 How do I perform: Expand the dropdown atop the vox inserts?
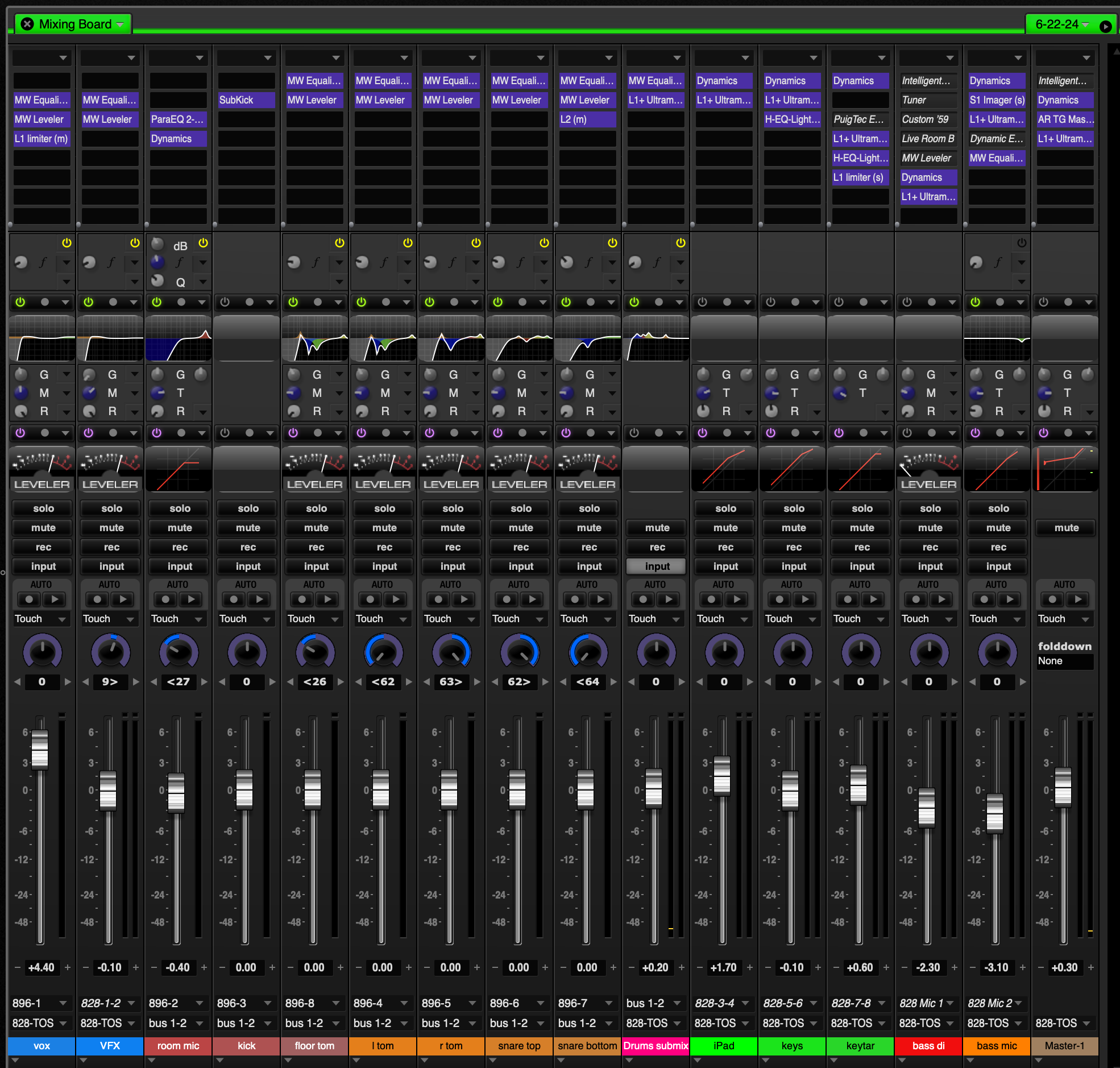tap(41, 57)
